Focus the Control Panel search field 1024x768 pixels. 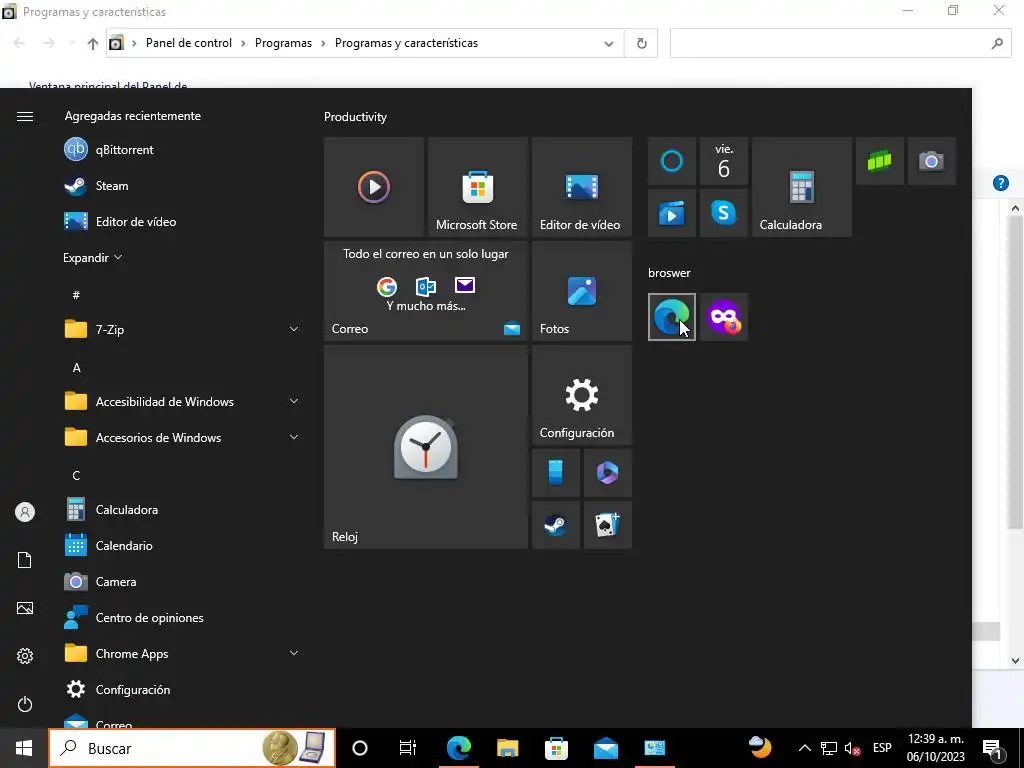click(x=840, y=44)
